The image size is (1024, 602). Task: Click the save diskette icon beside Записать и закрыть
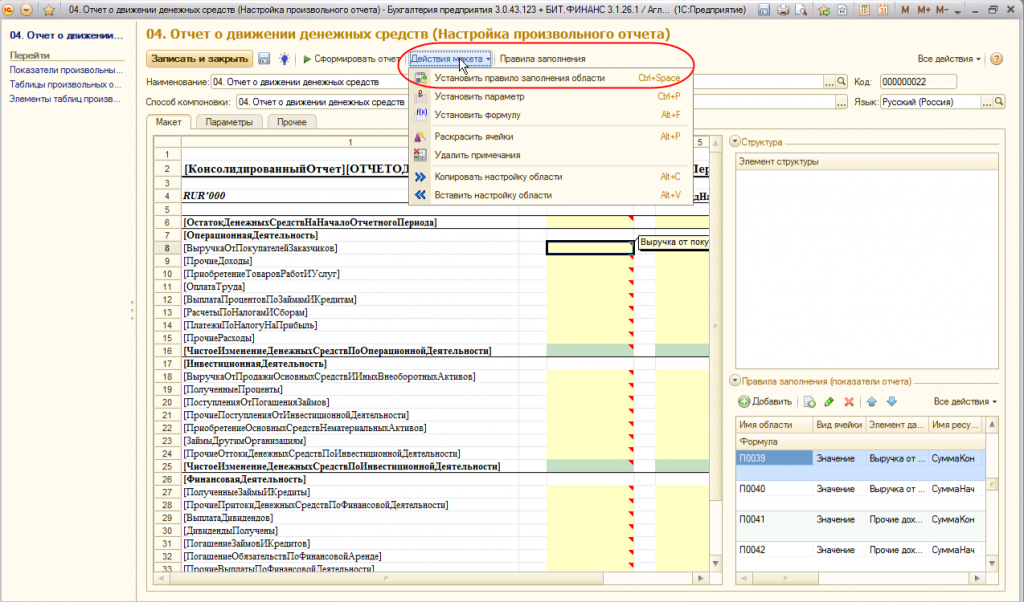click(x=265, y=59)
